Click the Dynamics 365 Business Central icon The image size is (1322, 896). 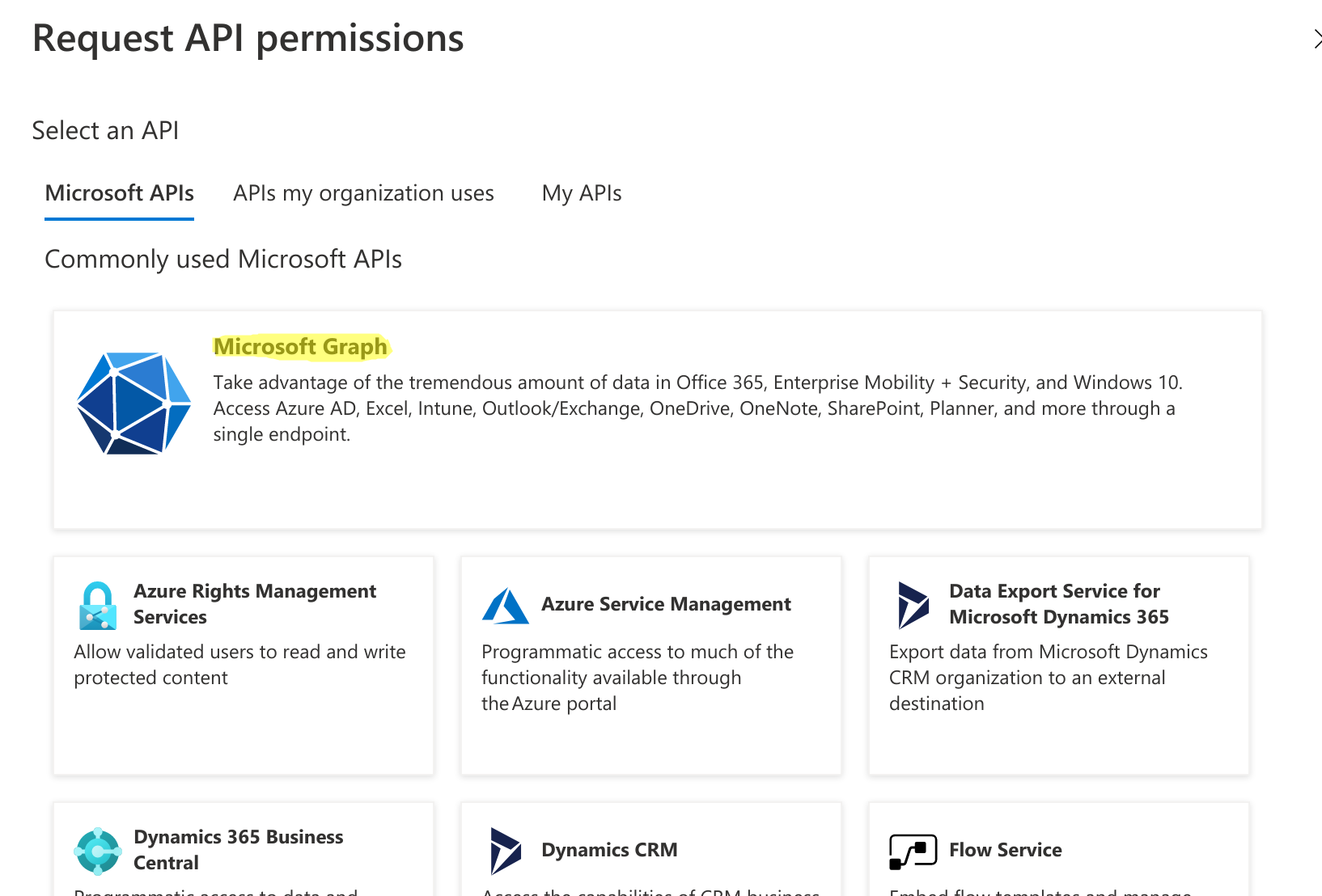point(98,851)
